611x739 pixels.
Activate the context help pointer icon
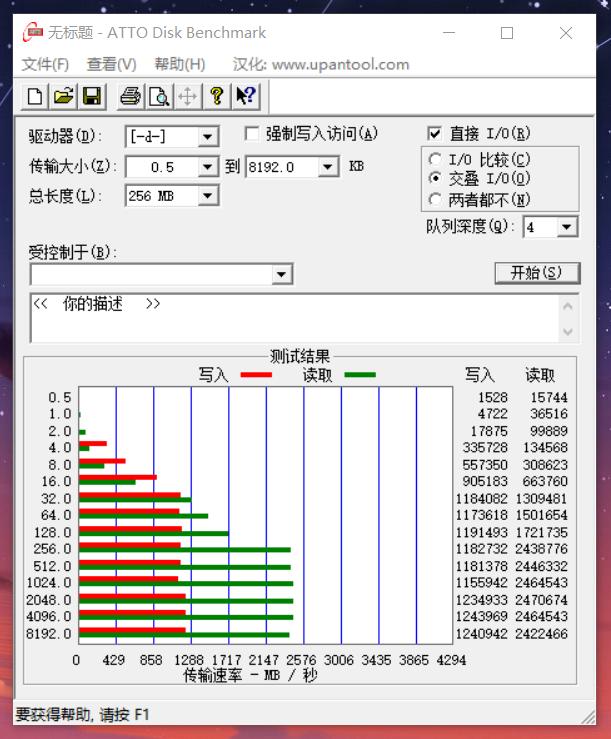click(x=246, y=97)
